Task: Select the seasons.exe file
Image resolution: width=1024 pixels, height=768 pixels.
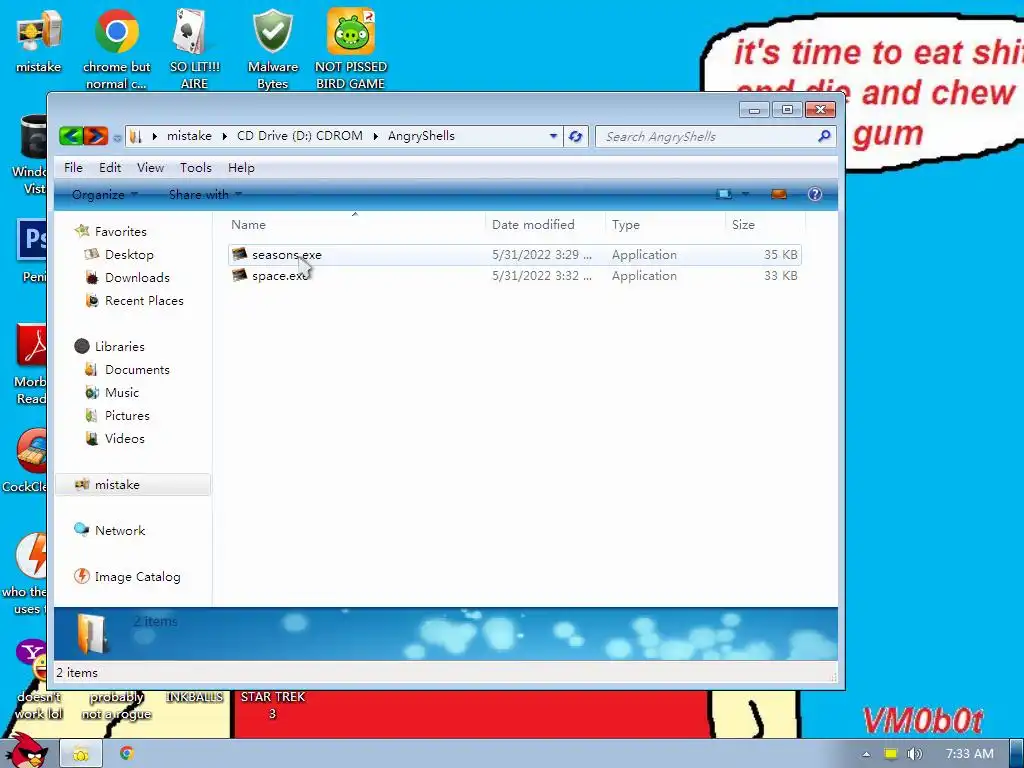Action: [x=515, y=255]
